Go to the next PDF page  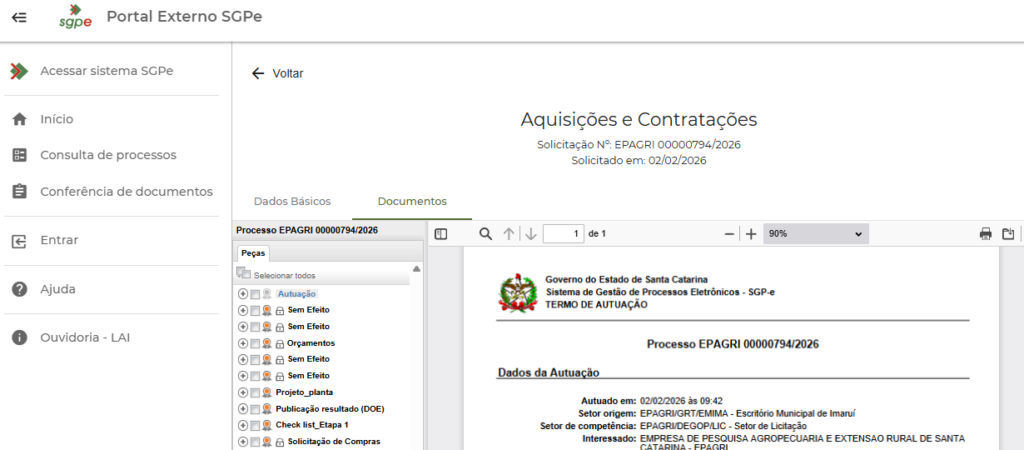click(531, 233)
